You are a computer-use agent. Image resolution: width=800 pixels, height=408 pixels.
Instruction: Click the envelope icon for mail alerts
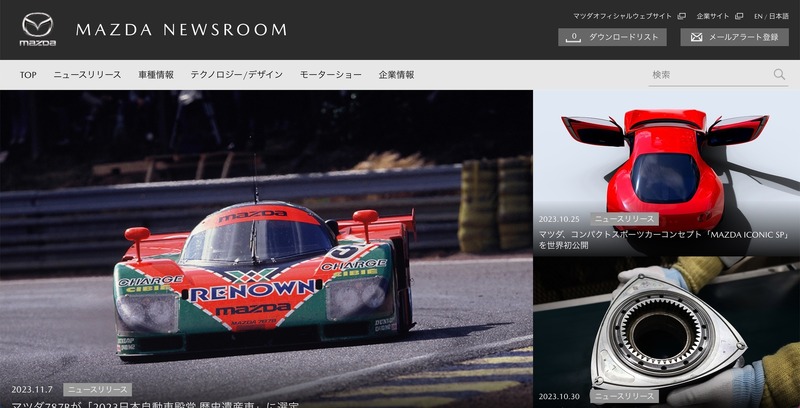(696, 37)
